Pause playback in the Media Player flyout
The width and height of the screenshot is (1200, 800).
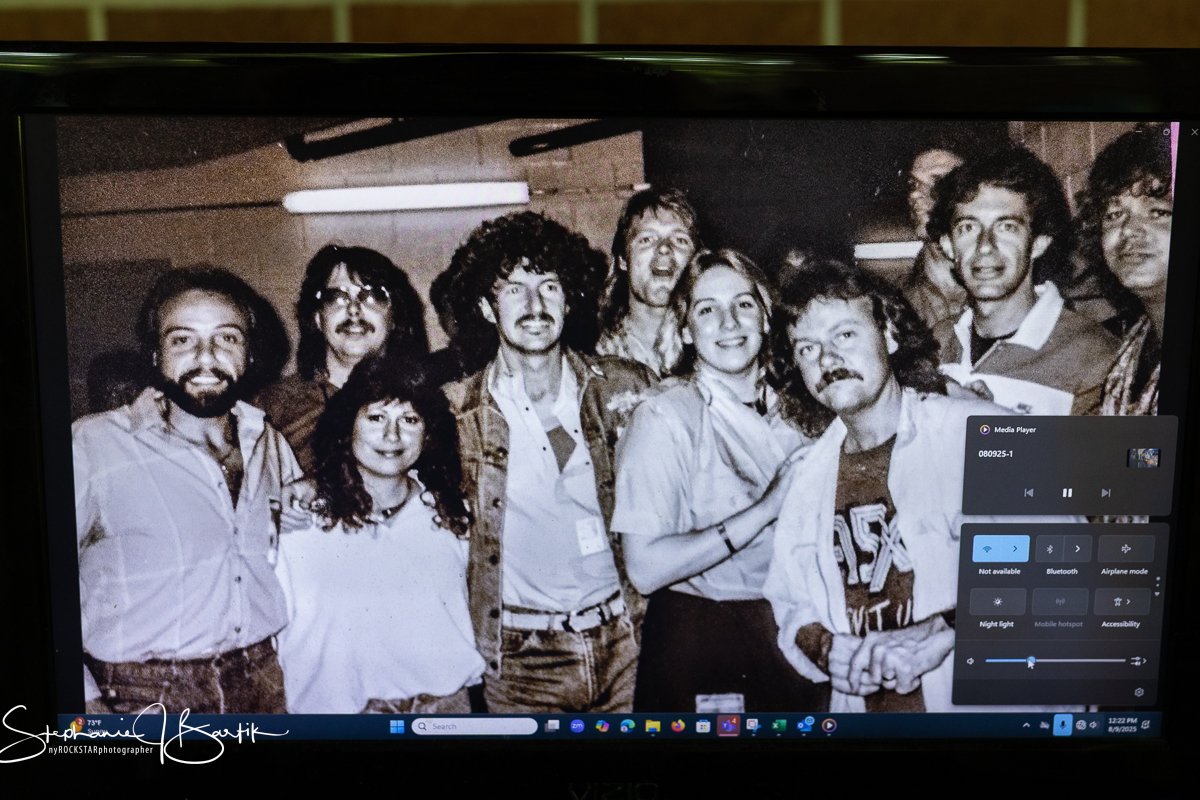point(1067,492)
